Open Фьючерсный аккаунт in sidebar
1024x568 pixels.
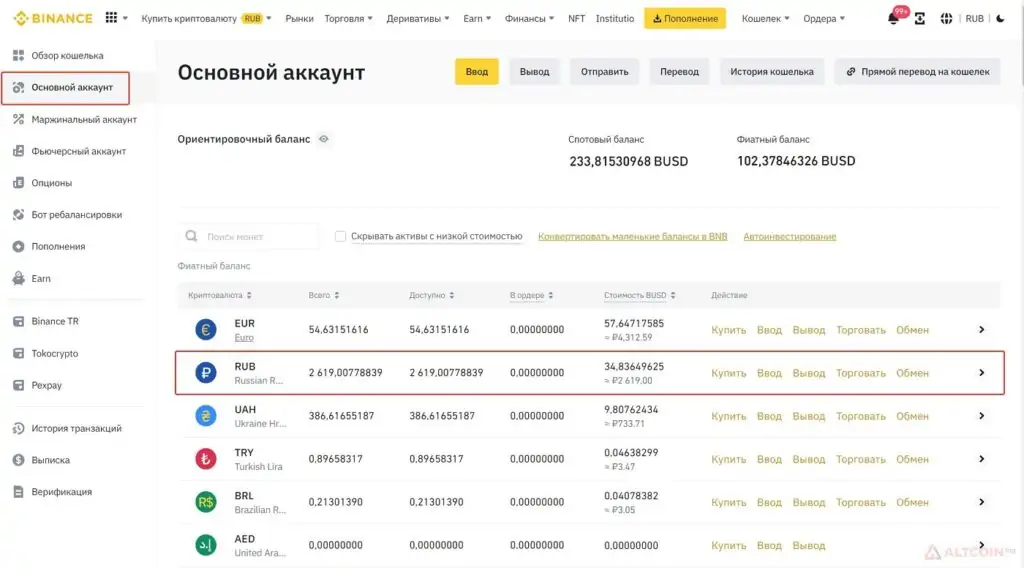click(78, 151)
